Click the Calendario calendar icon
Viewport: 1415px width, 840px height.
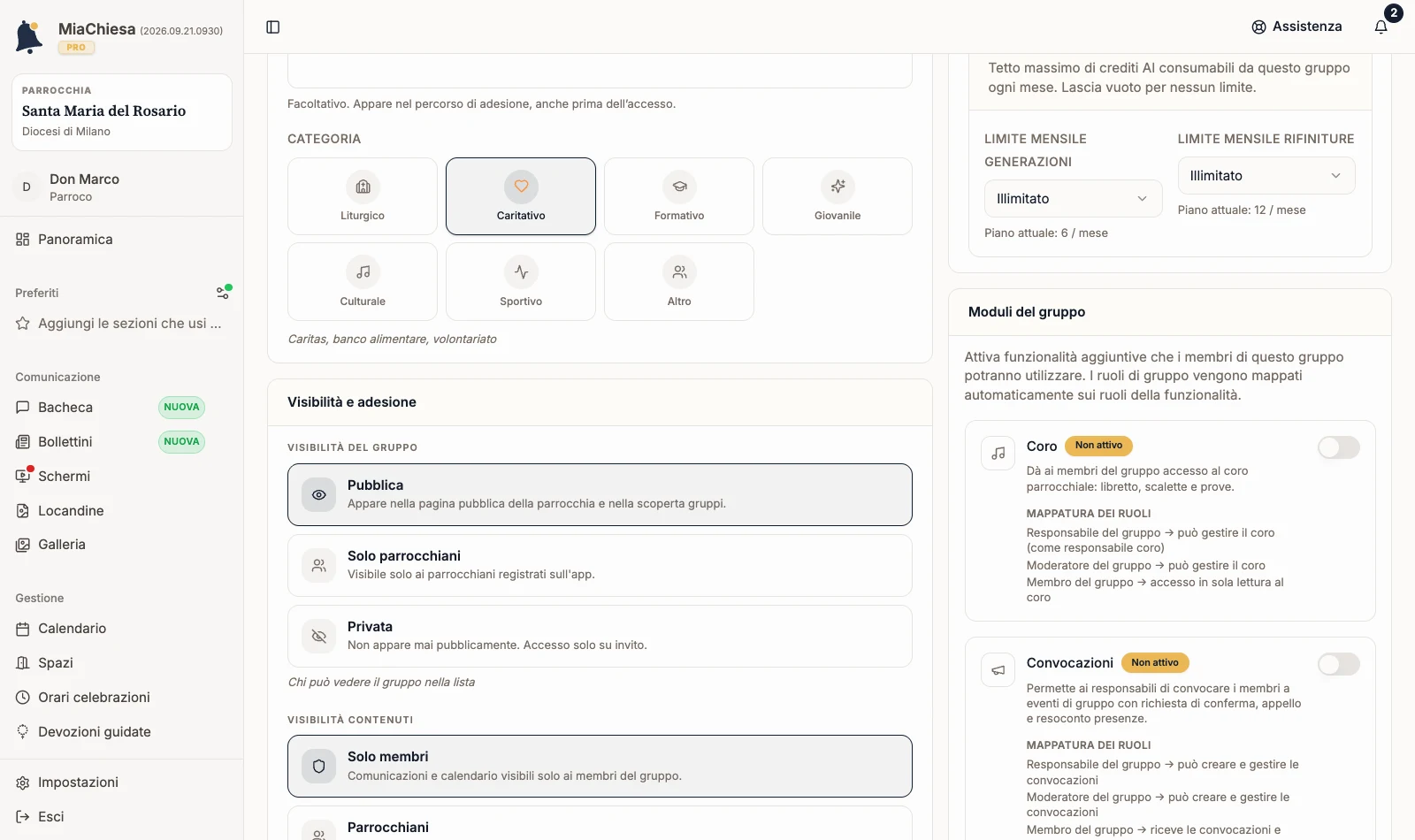[23, 629]
